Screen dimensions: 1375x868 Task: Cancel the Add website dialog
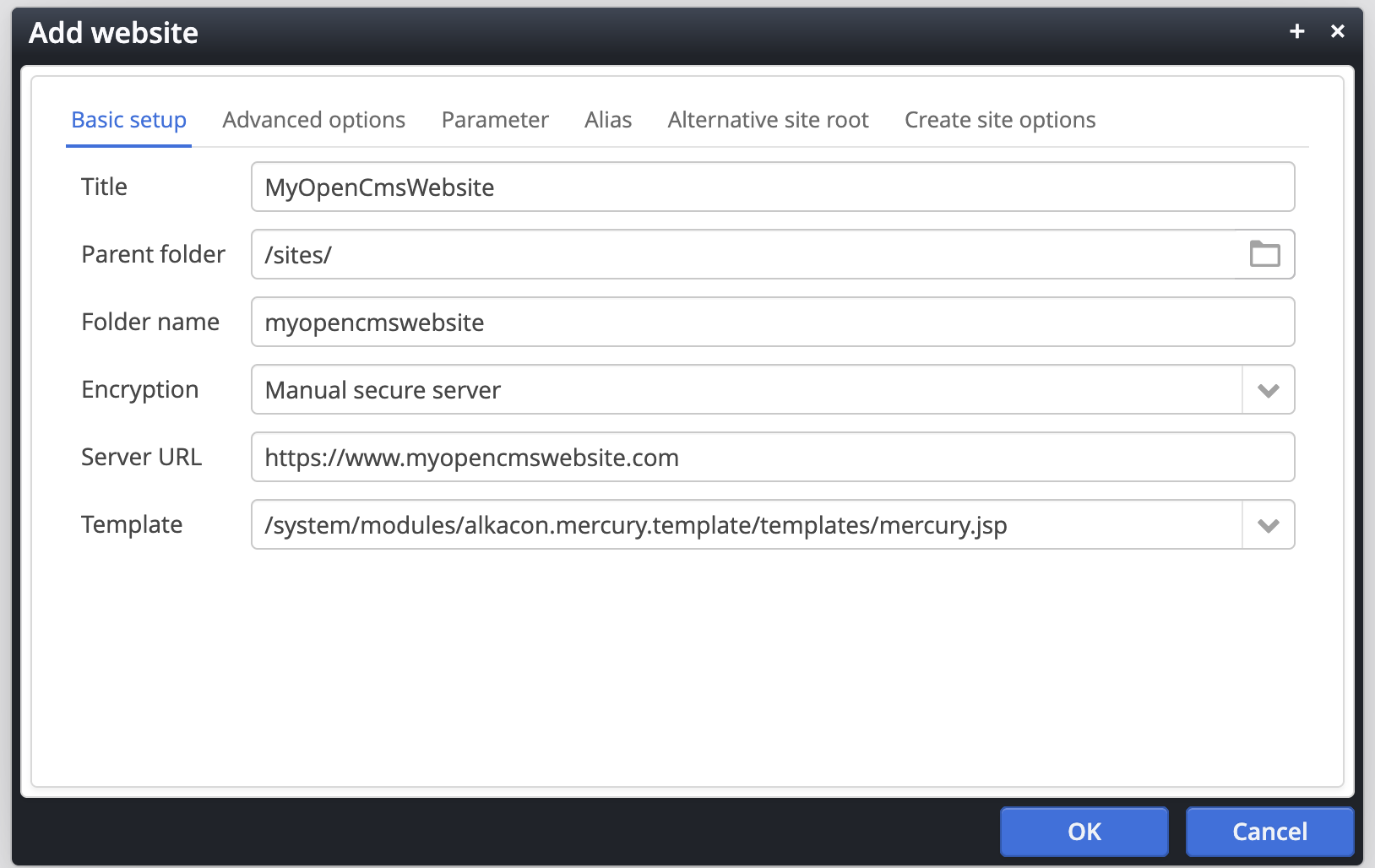coord(1269,832)
